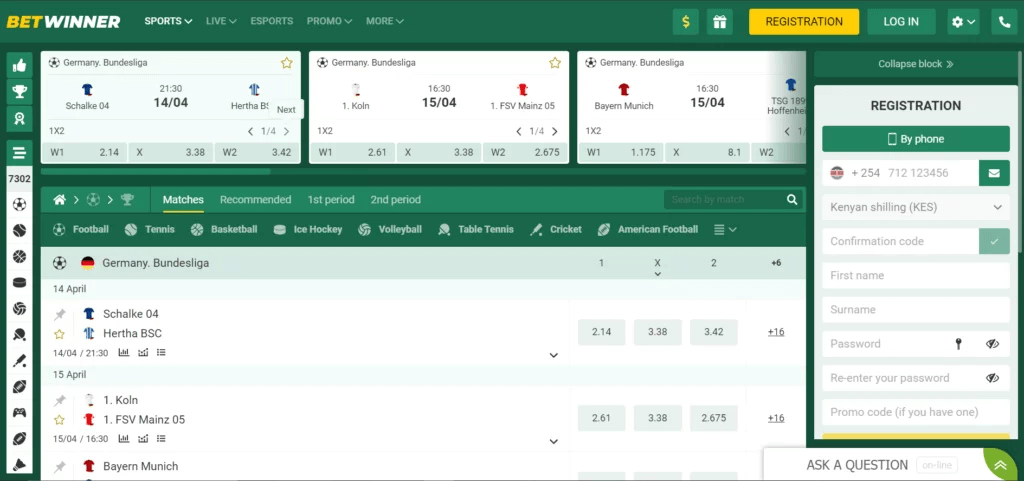Click the phone callback icon in header
The image size is (1024, 481).
[x=1004, y=22]
